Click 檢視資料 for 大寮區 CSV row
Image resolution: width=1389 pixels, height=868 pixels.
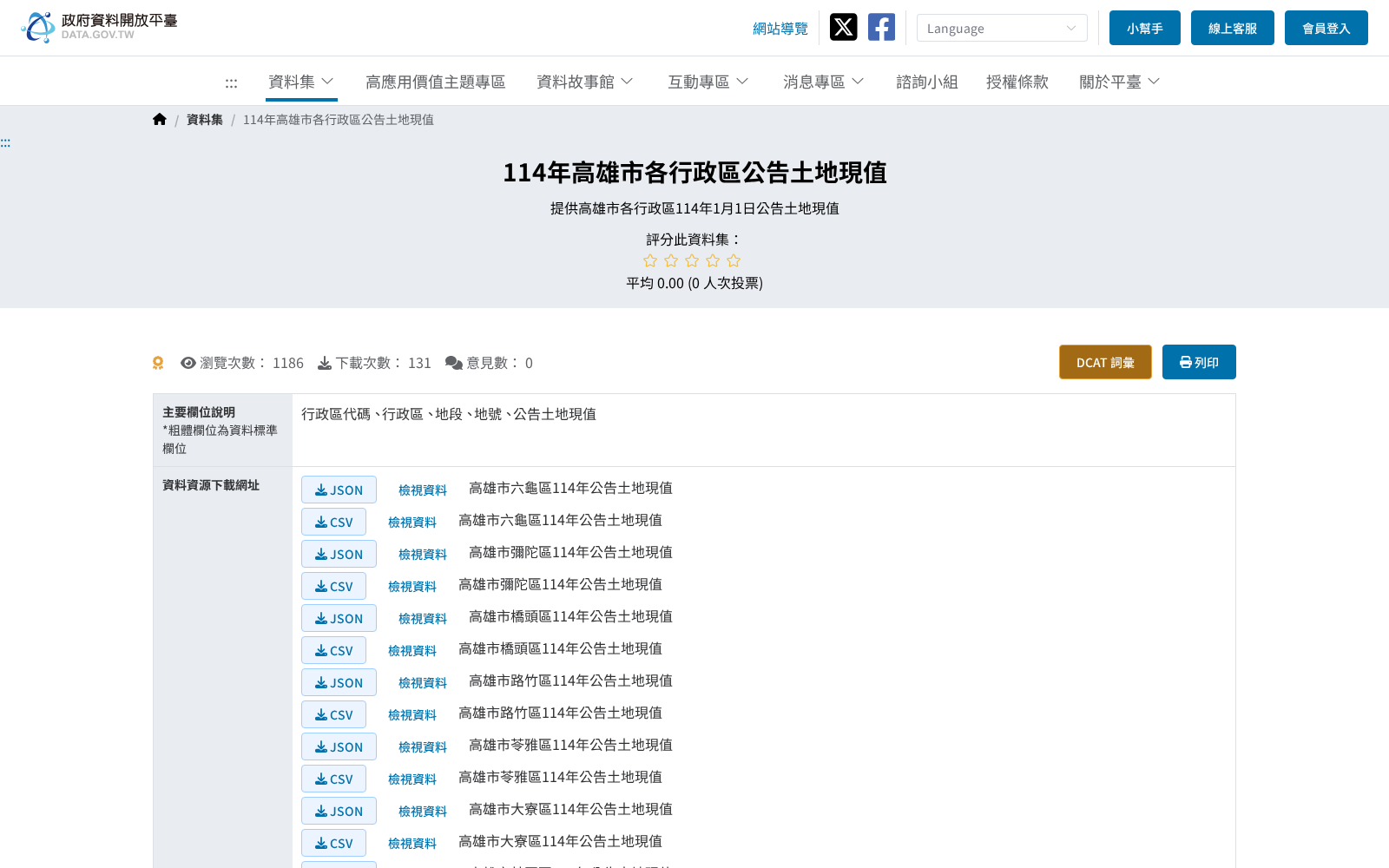tap(412, 844)
